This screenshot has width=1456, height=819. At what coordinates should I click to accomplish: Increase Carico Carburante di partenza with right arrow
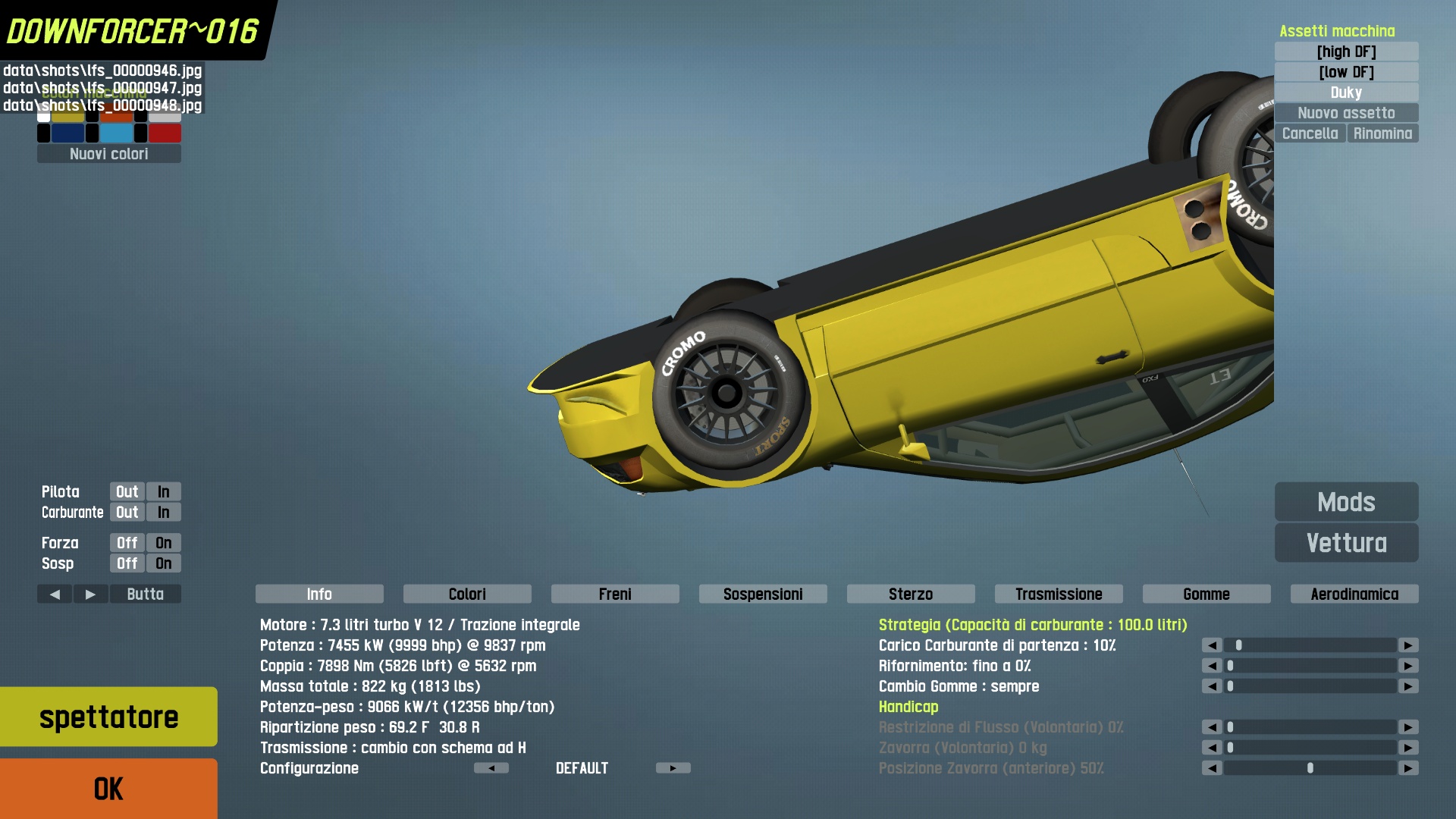[1408, 645]
